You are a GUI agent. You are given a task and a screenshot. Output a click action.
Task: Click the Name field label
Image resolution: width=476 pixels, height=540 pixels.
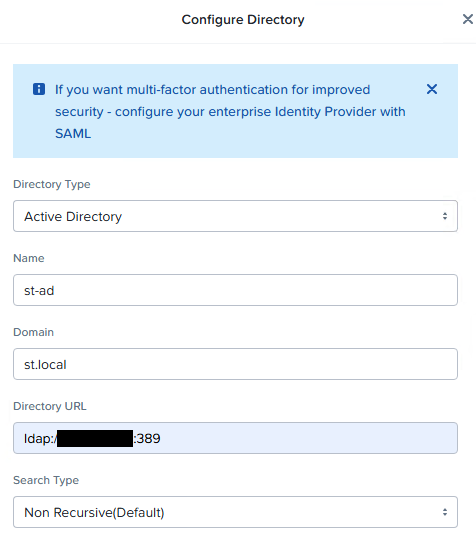tap(29, 258)
